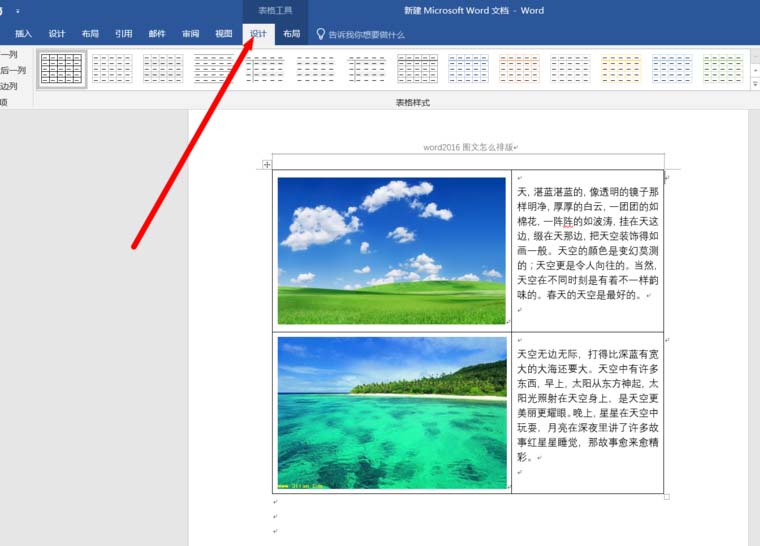The image size is (760, 546).
Task: Toggle the 边列 table style option
Action: click(9, 86)
